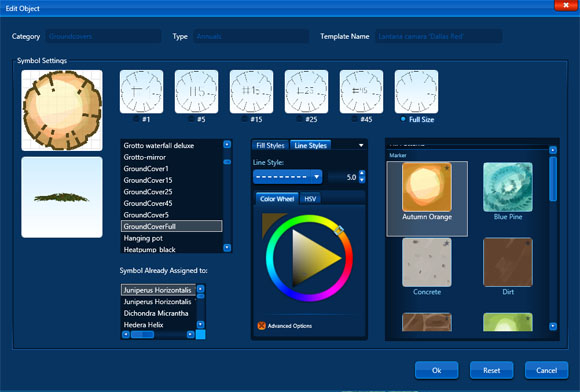Click the Reset button

point(492,370)
